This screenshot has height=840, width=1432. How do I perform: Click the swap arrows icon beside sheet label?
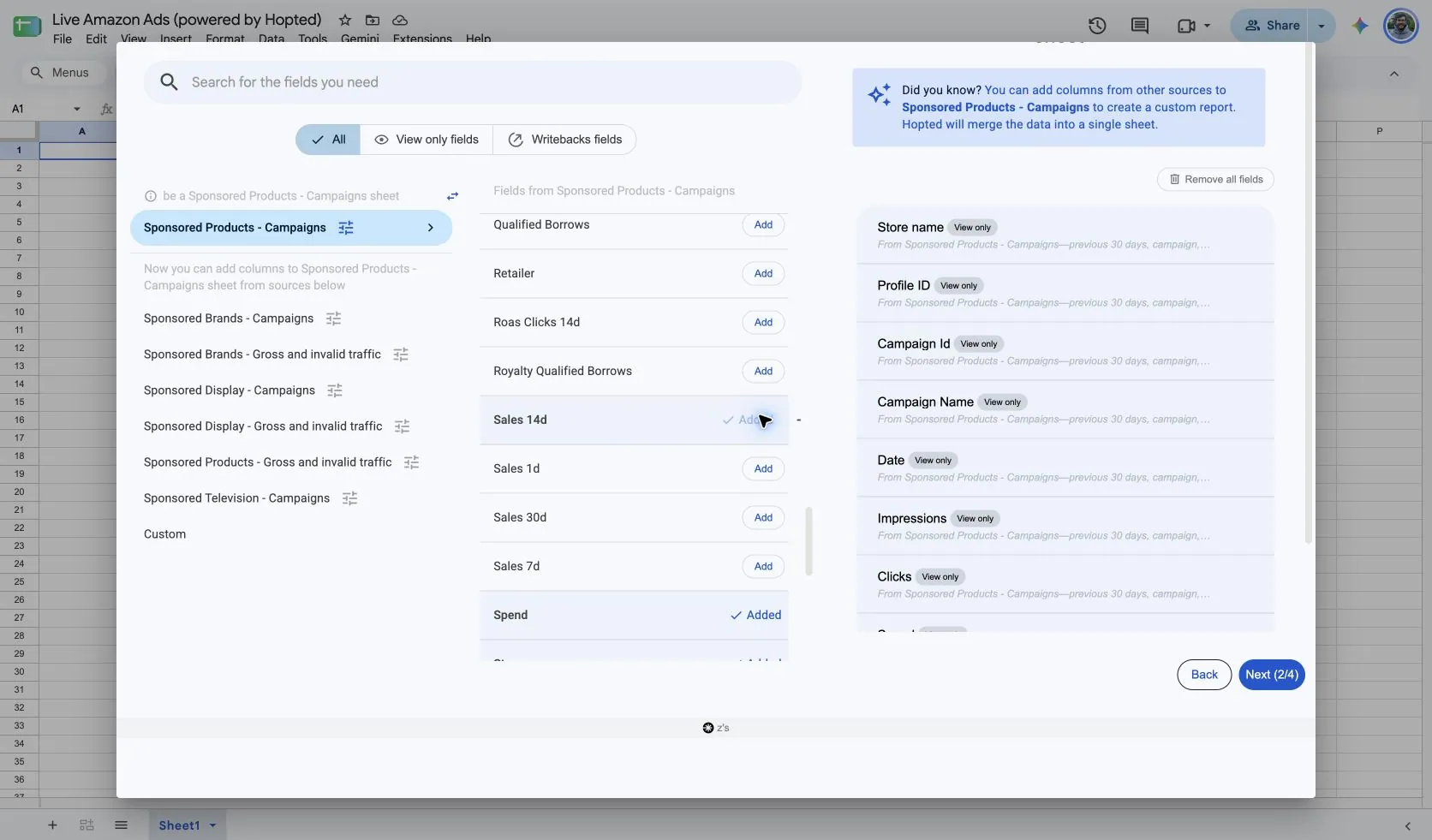pos(452,196)
